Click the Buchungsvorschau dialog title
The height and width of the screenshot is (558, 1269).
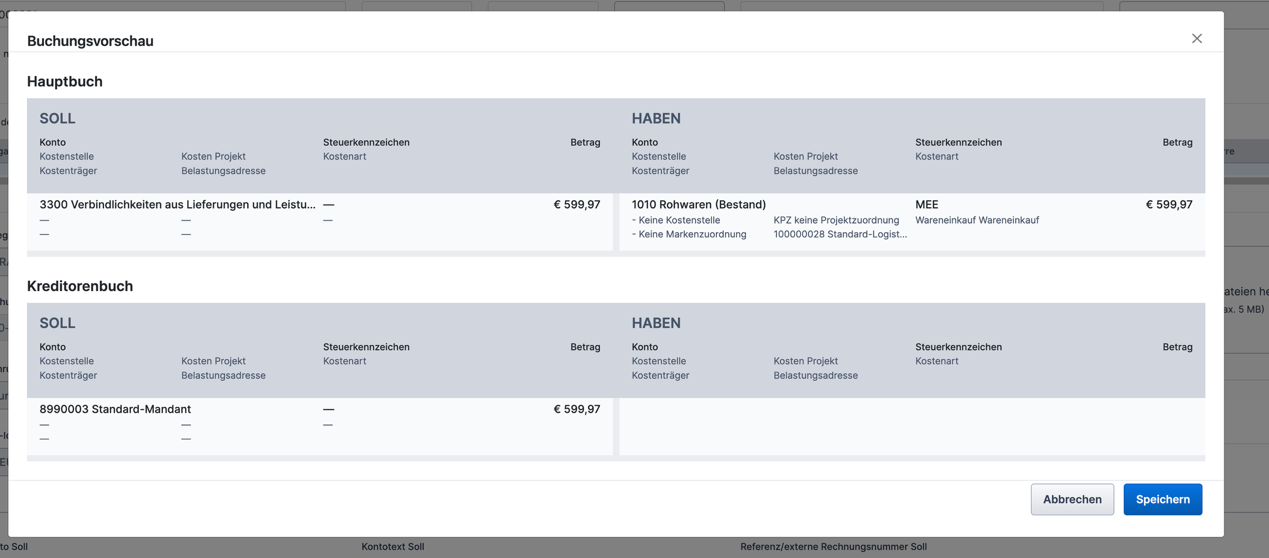click(x=90, y=41)
